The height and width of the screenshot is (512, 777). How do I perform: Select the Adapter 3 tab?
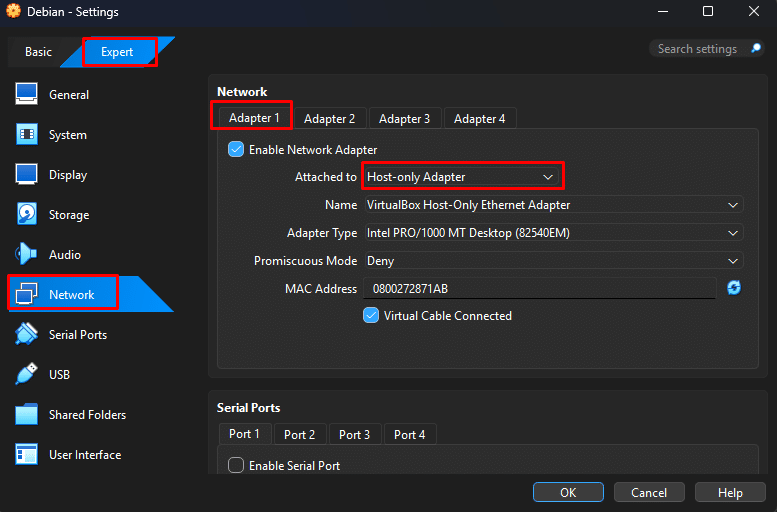click(x=404, y=118)
